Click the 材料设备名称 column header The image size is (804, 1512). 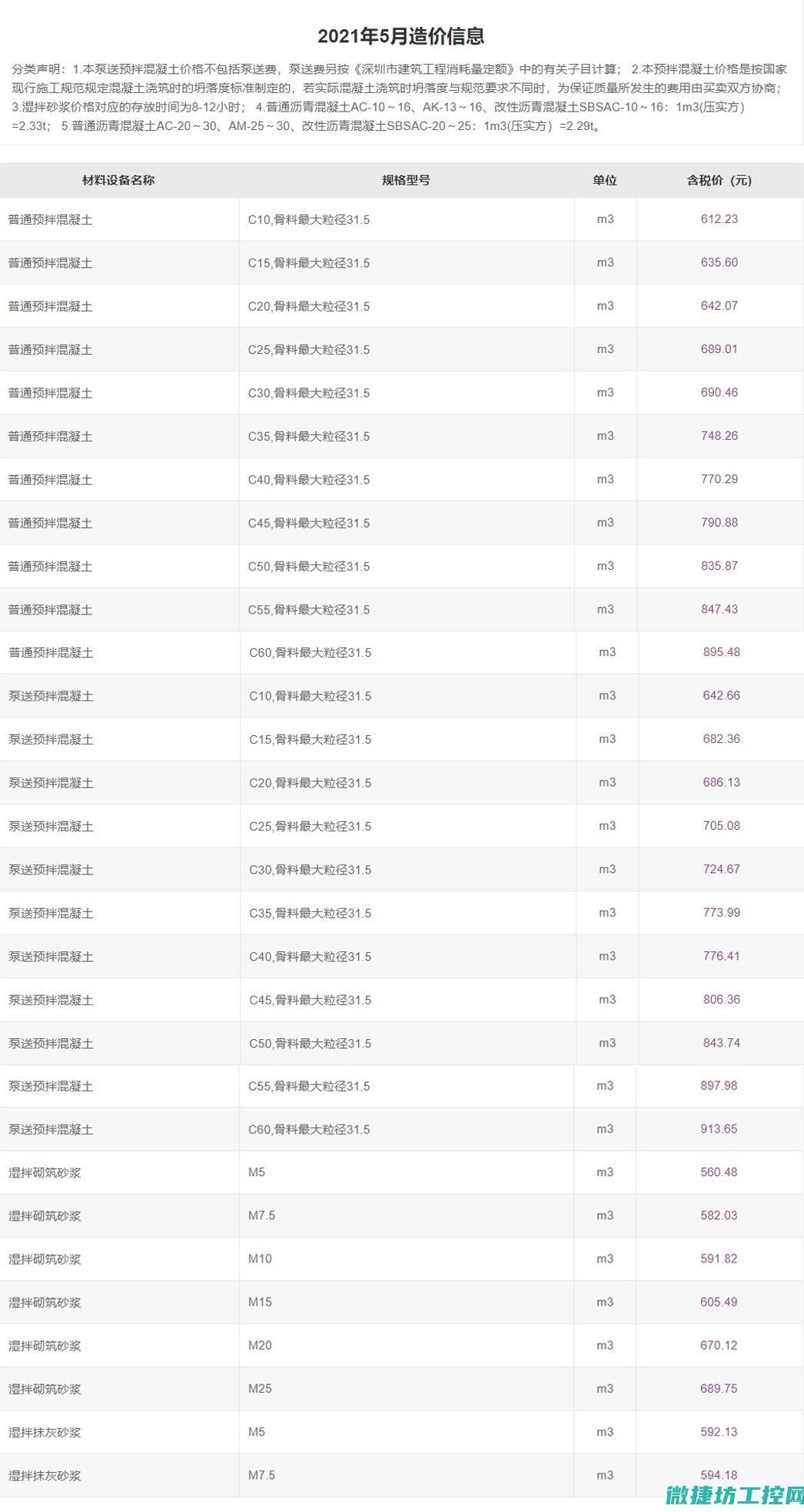tap(118, 180)
